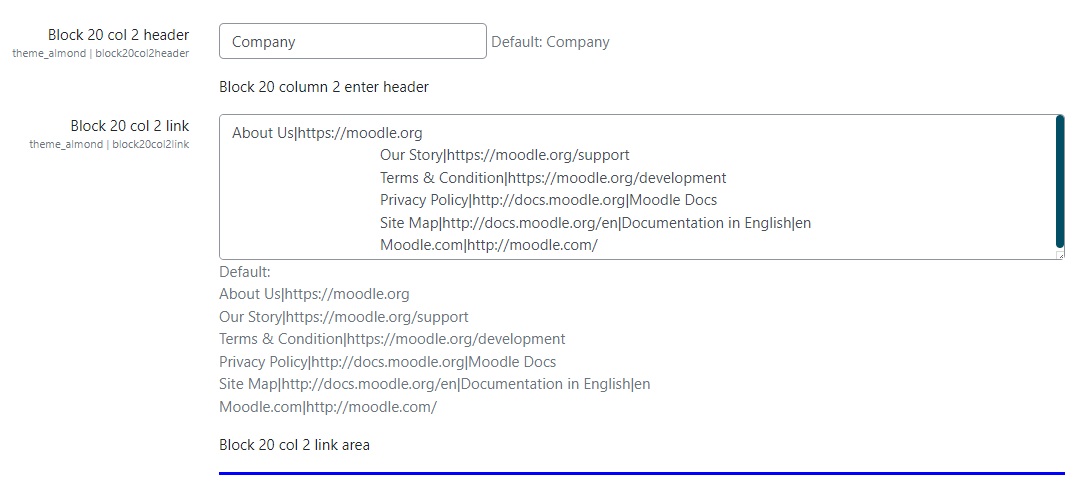Viewport: 1084px width, 482px height.
Task: Click the Block 20 col 2 header input field
Action: click(353, 41)
